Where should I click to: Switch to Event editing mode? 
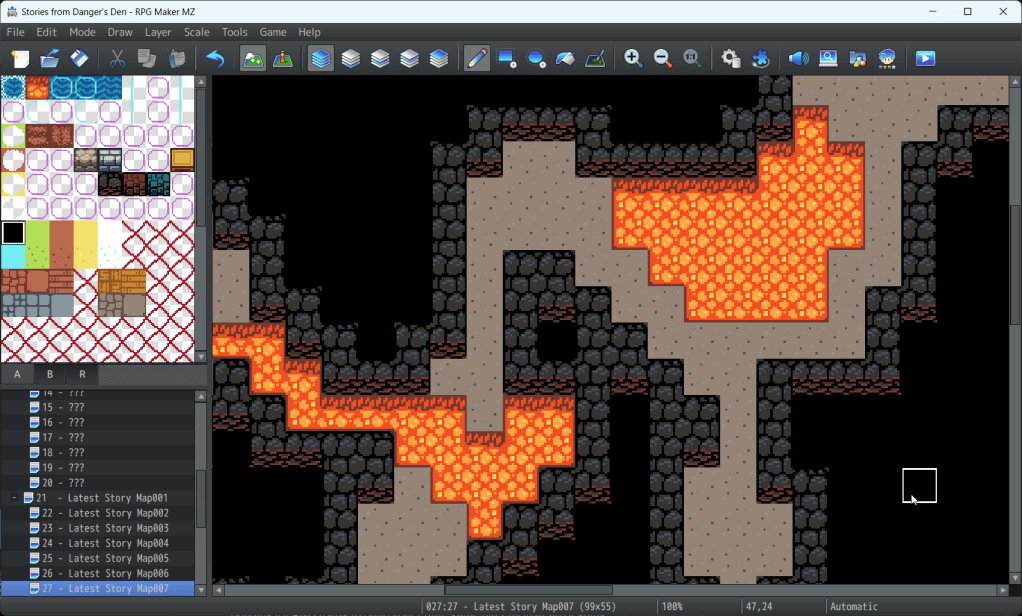(x=283, y=59)
